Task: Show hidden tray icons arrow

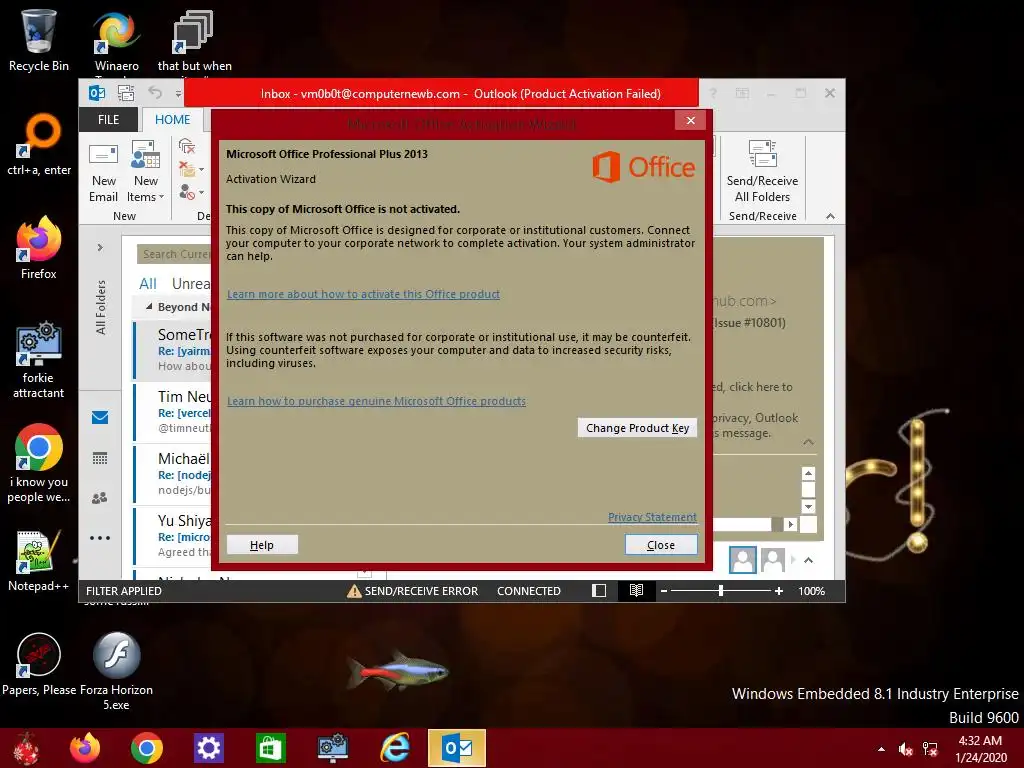Action: point(881,749)
